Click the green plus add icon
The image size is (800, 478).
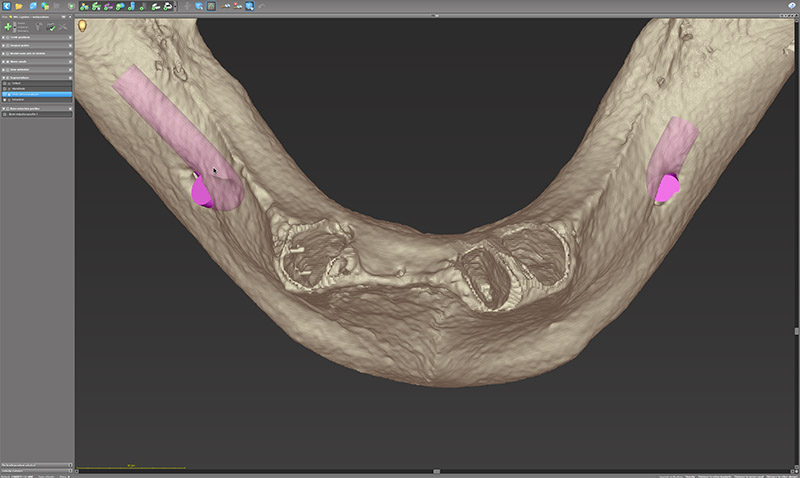tap(8, 27)
